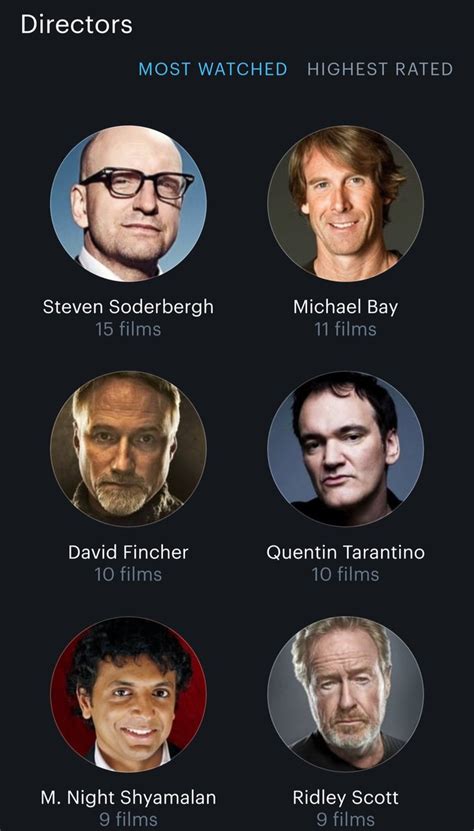
Task: View Soderbergh's 15 films count
Action: [x=128, y=329]
